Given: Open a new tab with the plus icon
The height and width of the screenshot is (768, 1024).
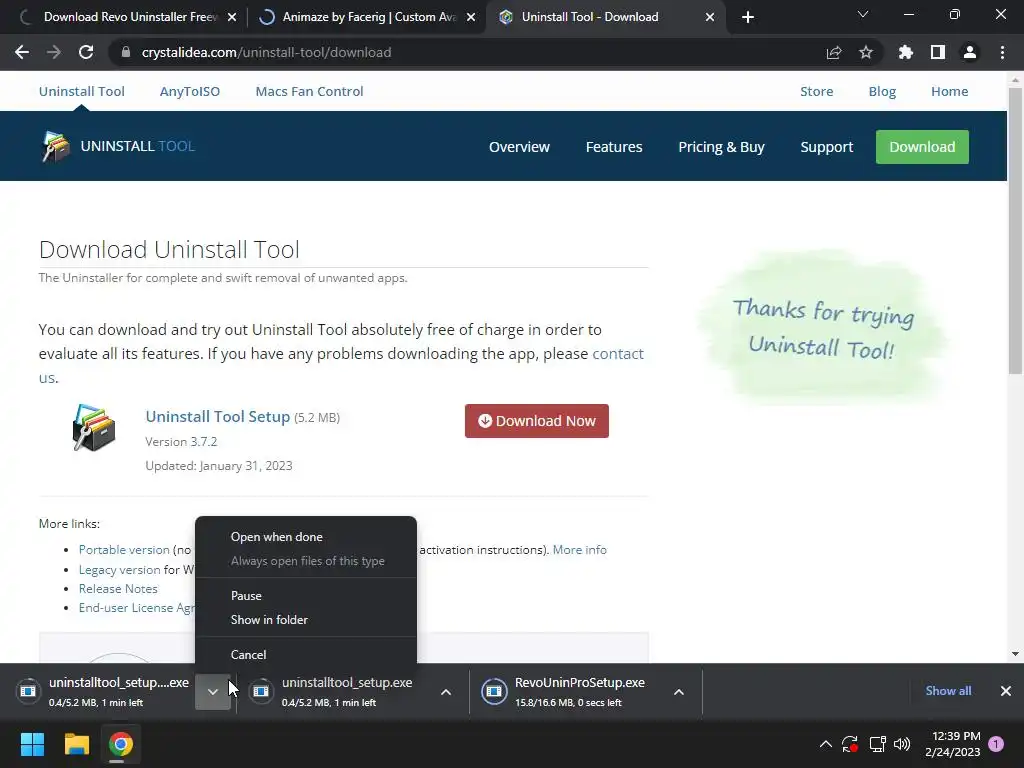Looking at the screenshot, I should 748,17.
